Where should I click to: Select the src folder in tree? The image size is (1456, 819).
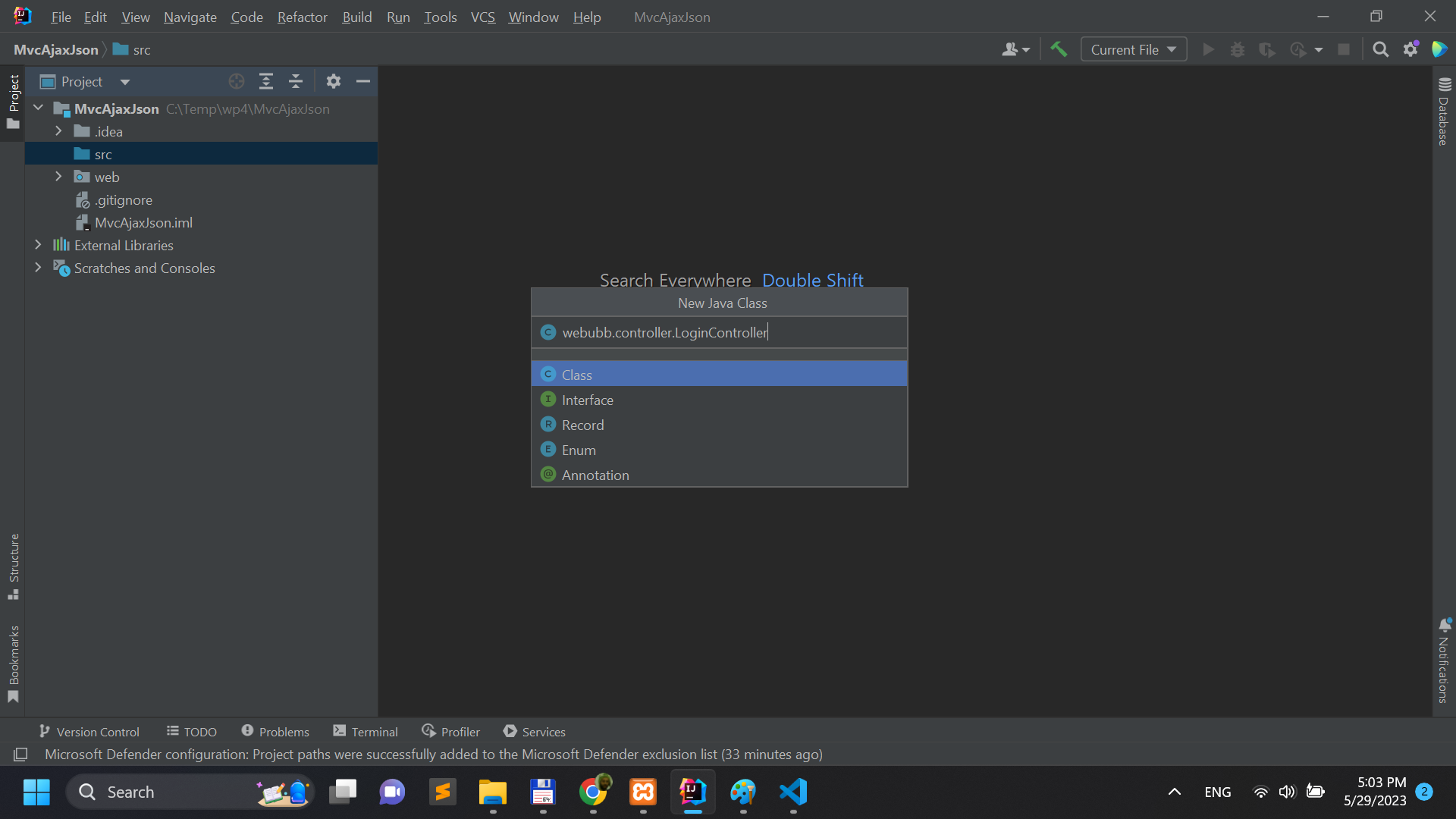point(201,154)
